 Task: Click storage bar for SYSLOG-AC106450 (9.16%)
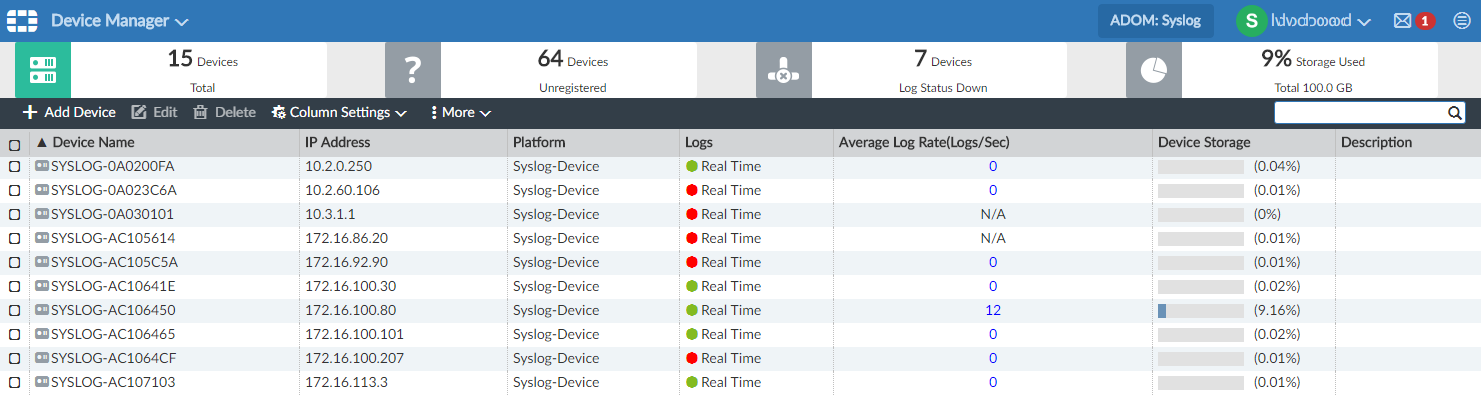click(x=1200, y=310)
